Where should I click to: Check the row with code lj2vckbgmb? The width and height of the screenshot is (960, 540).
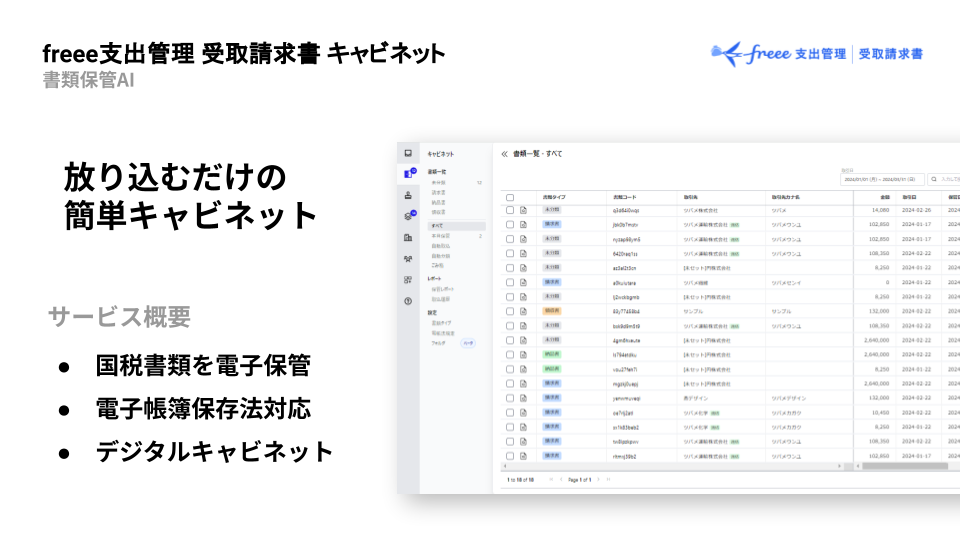[510, 297]
